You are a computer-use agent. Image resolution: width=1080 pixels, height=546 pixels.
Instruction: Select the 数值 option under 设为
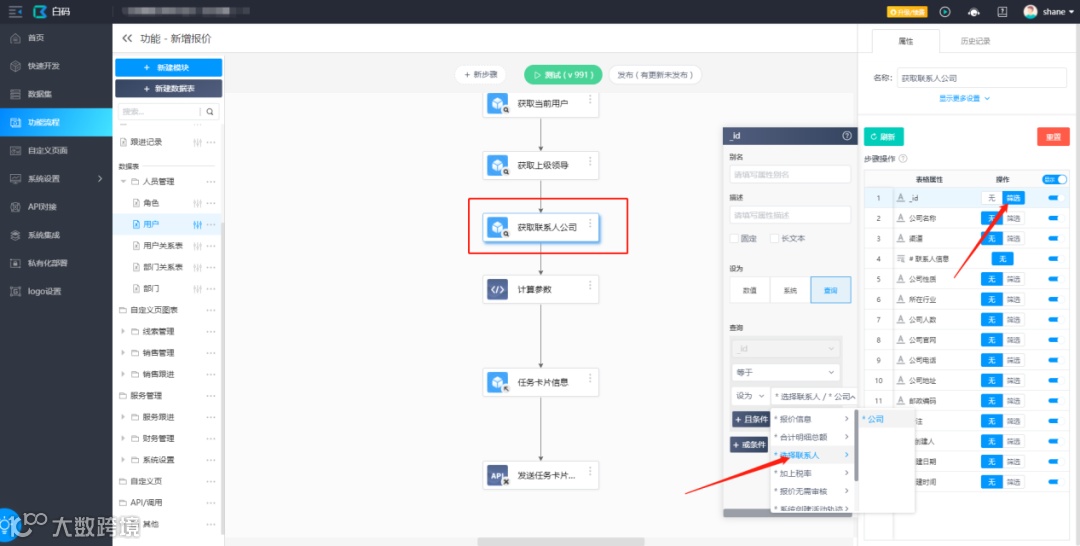click(x=750, y=290)
